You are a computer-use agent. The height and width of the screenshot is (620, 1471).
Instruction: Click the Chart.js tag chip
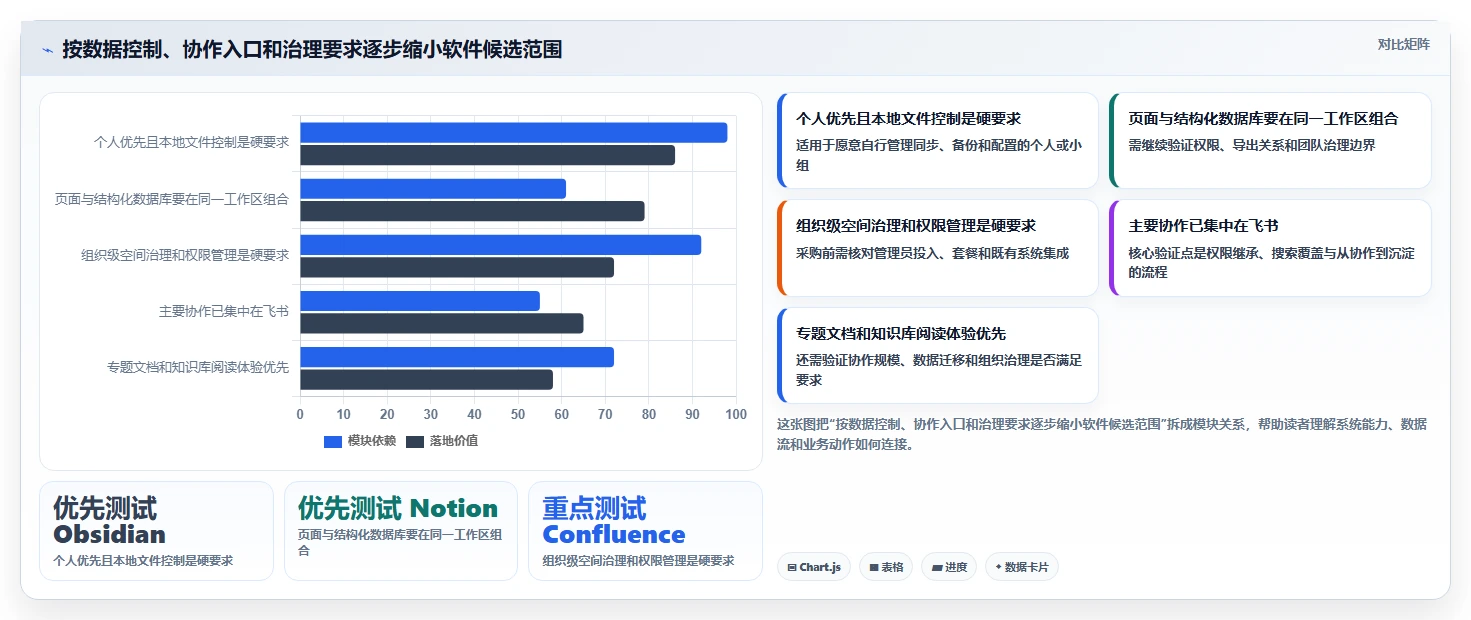813,567
